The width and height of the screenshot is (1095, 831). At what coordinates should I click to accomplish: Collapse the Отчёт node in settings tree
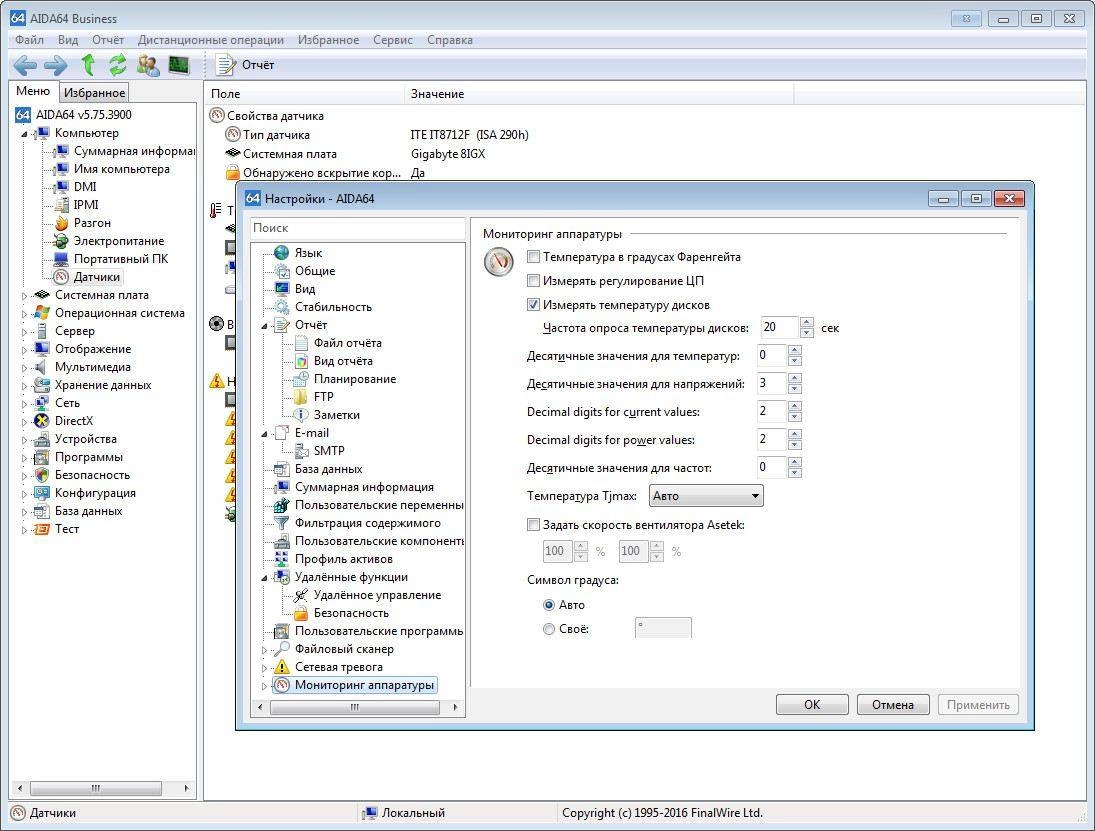(265, 325)
